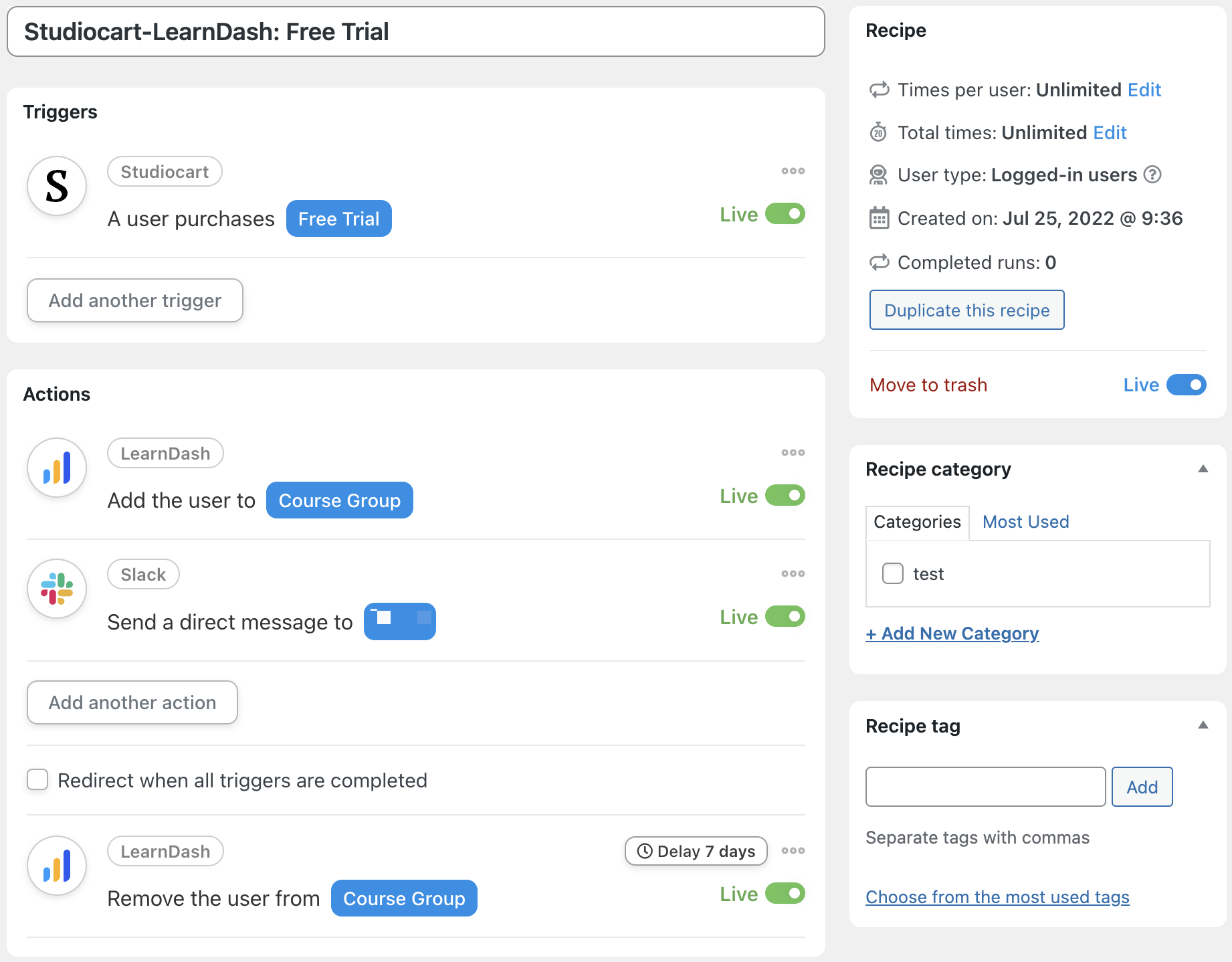Image resolution: width=1232 pixels, height=962 pixels.
Task: Click the calendar icon beside Created on
Action: click(879, 218)
